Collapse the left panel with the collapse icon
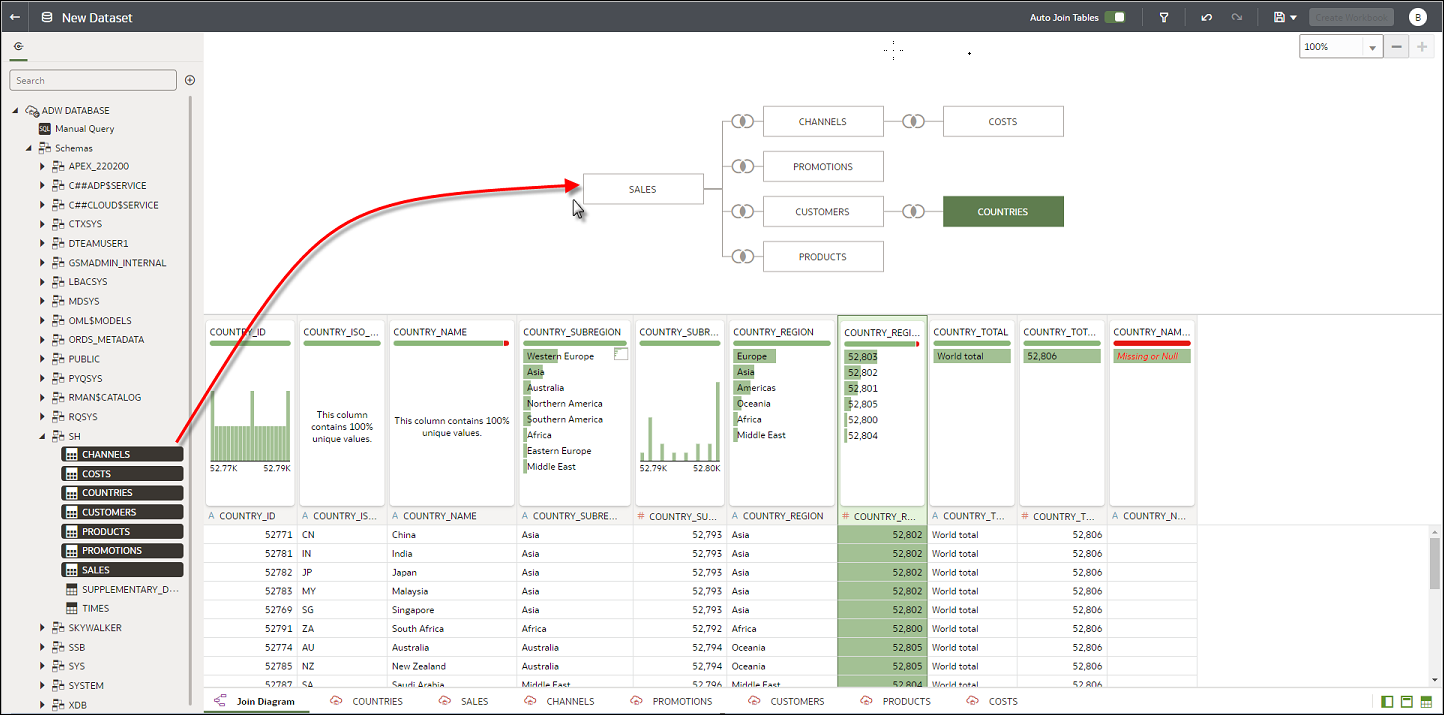 18,46
